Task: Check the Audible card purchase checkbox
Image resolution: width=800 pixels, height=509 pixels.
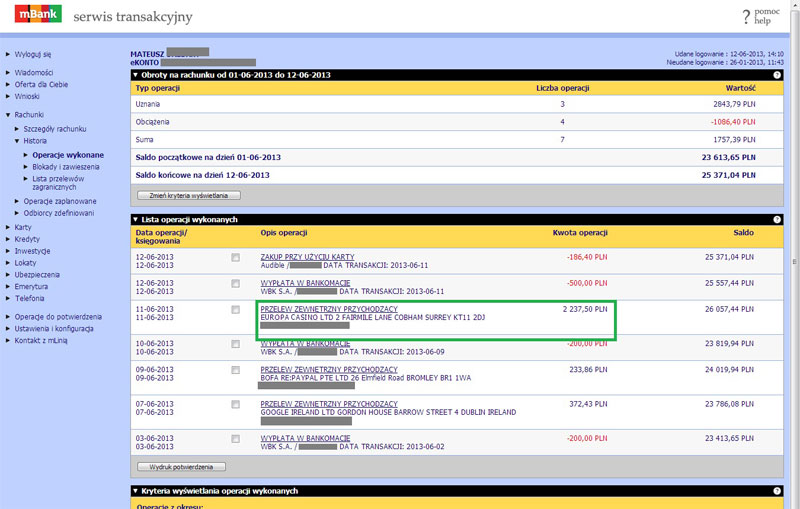Action: coord(235,258)
